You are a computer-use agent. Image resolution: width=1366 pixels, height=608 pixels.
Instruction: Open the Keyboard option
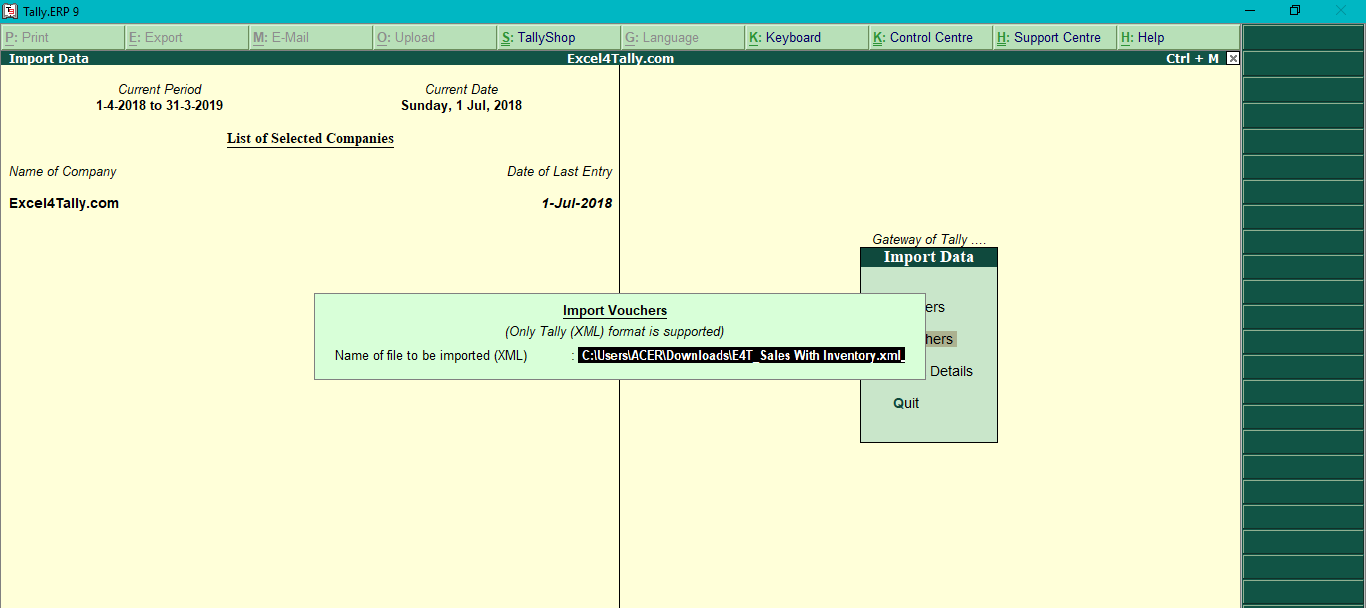point(807,38)
